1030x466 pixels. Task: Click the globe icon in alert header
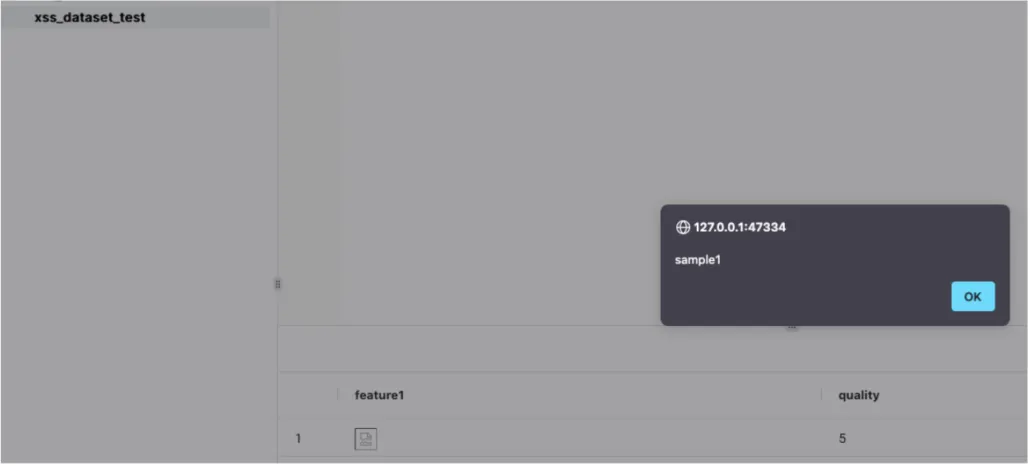(x=683, y=227)
